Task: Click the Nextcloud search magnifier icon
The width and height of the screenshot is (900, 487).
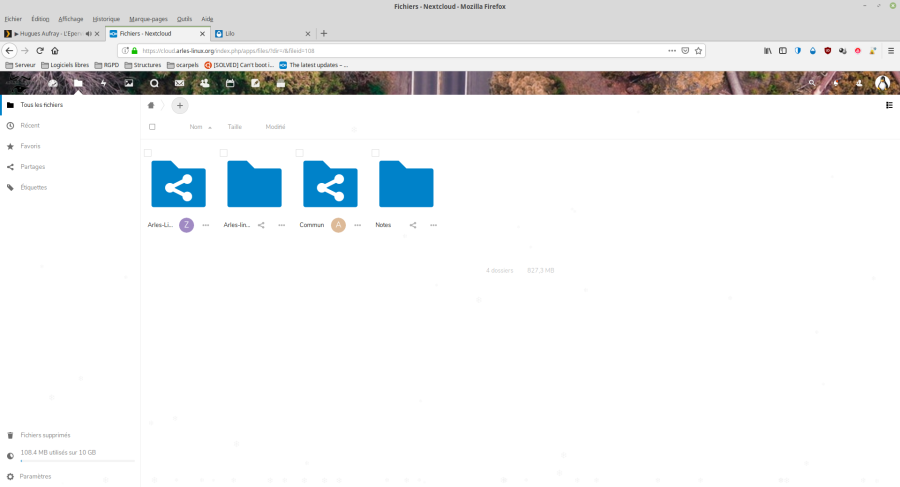Action: pyautogui.click(x=811, y=83)
